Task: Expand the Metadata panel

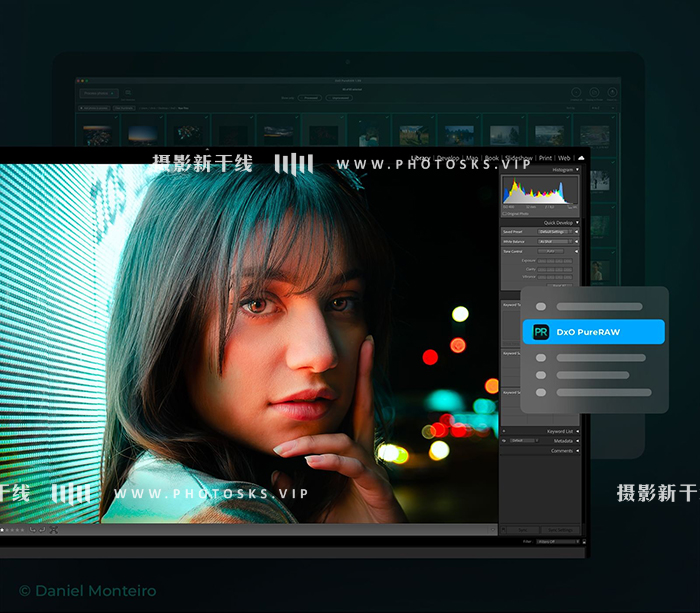Action: coord(577,441)
